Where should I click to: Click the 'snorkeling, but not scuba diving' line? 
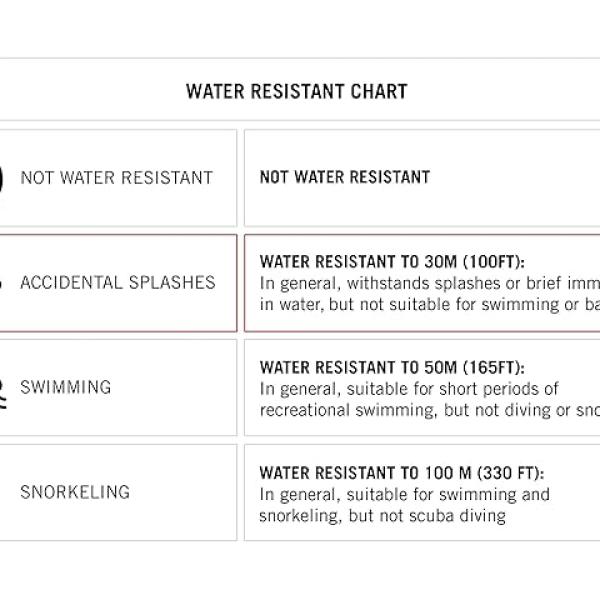tap(383, 516)
